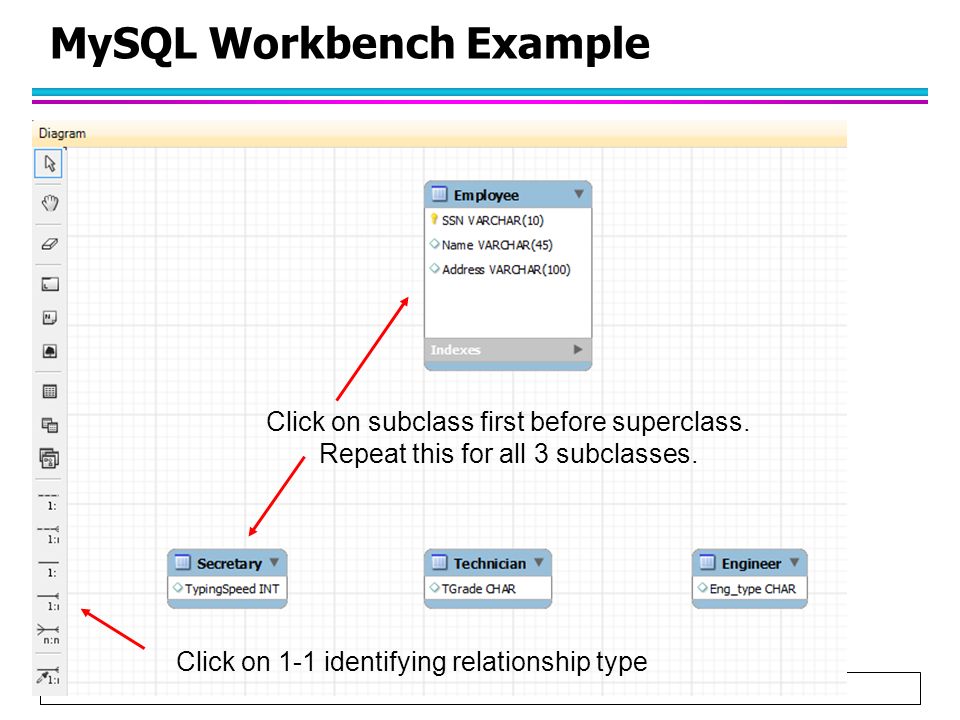
Task: Click the diamond icon beside Address column
Action: (435, 269)
